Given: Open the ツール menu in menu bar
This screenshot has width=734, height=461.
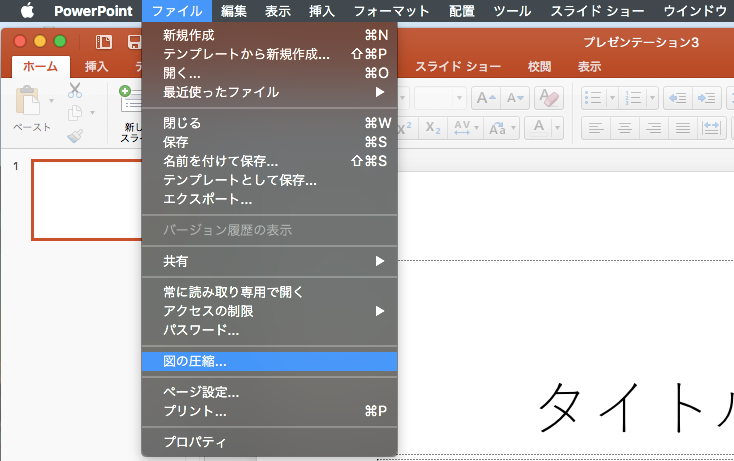Looking at the screenshot, I should point(512,11).
